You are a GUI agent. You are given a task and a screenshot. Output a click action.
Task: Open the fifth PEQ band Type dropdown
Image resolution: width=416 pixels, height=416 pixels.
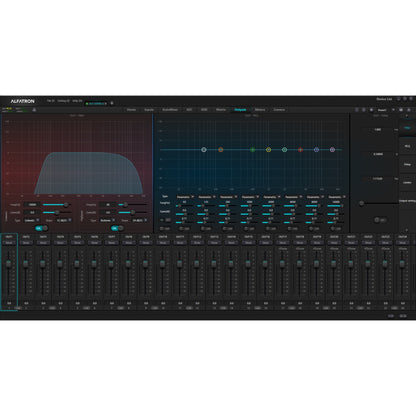[272, 197]
